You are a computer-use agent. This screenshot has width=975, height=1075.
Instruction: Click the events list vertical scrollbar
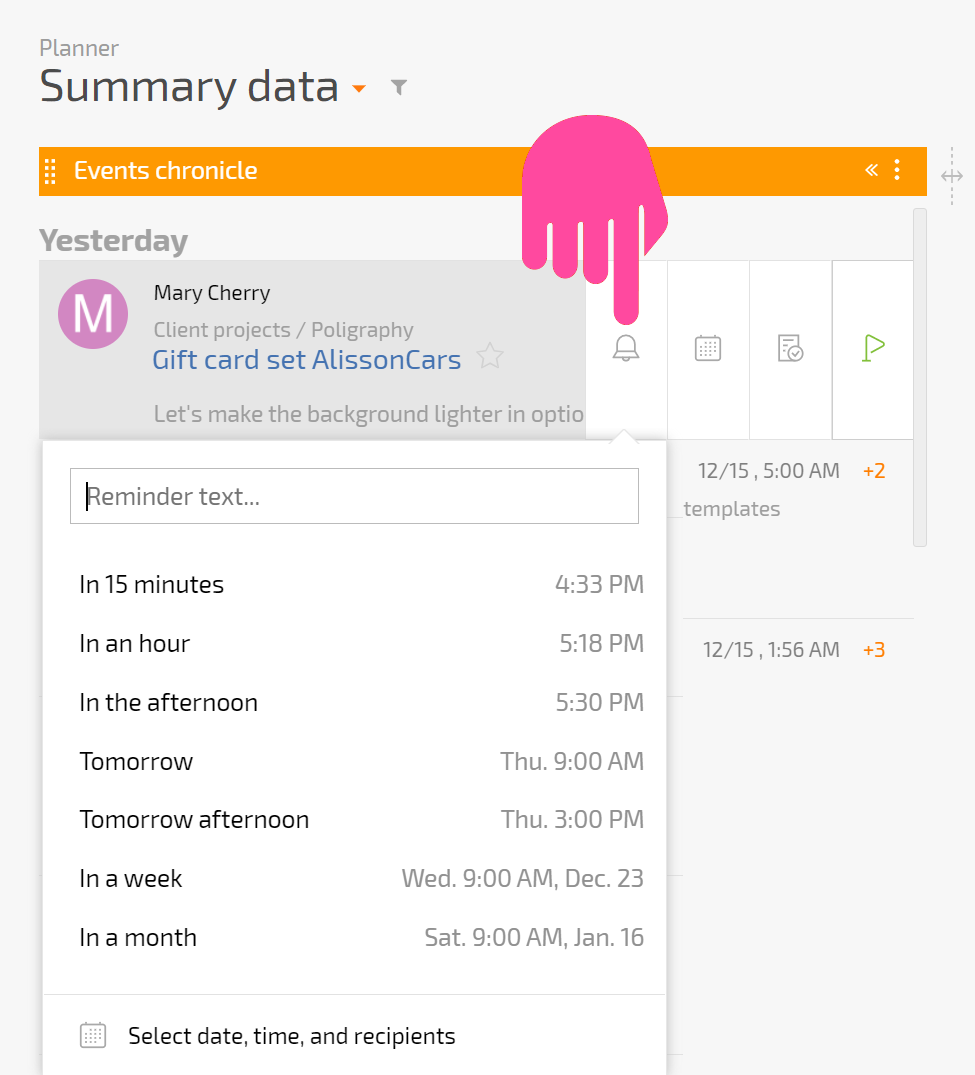(x=920, y=377)
